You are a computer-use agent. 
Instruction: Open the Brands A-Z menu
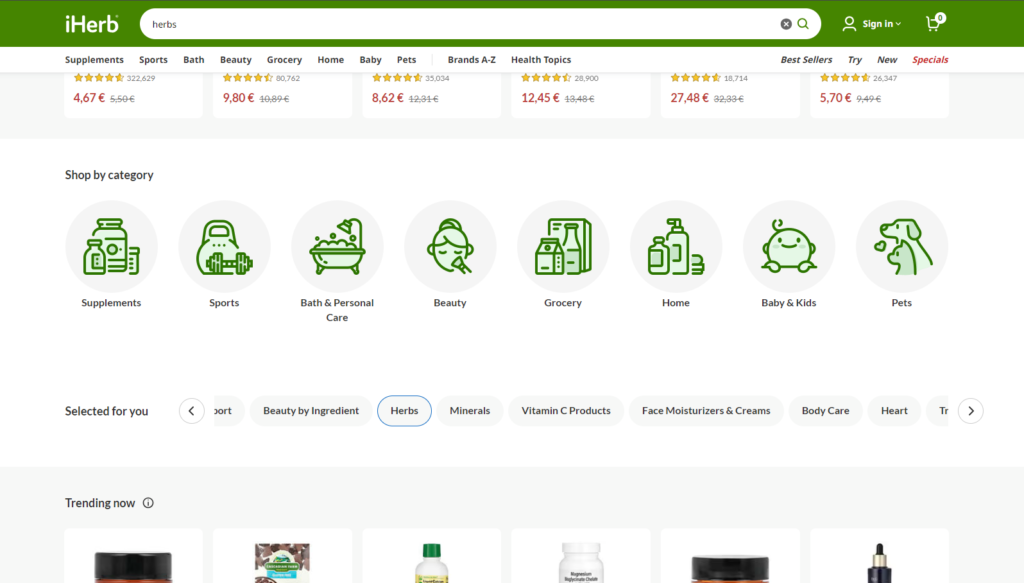[x=471, y=59]
